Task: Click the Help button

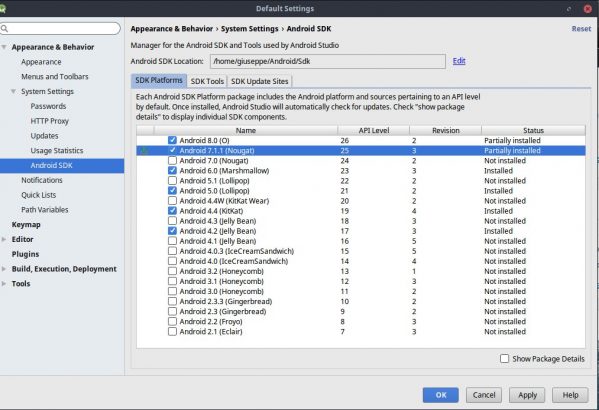Action: [x=570, y=395]
